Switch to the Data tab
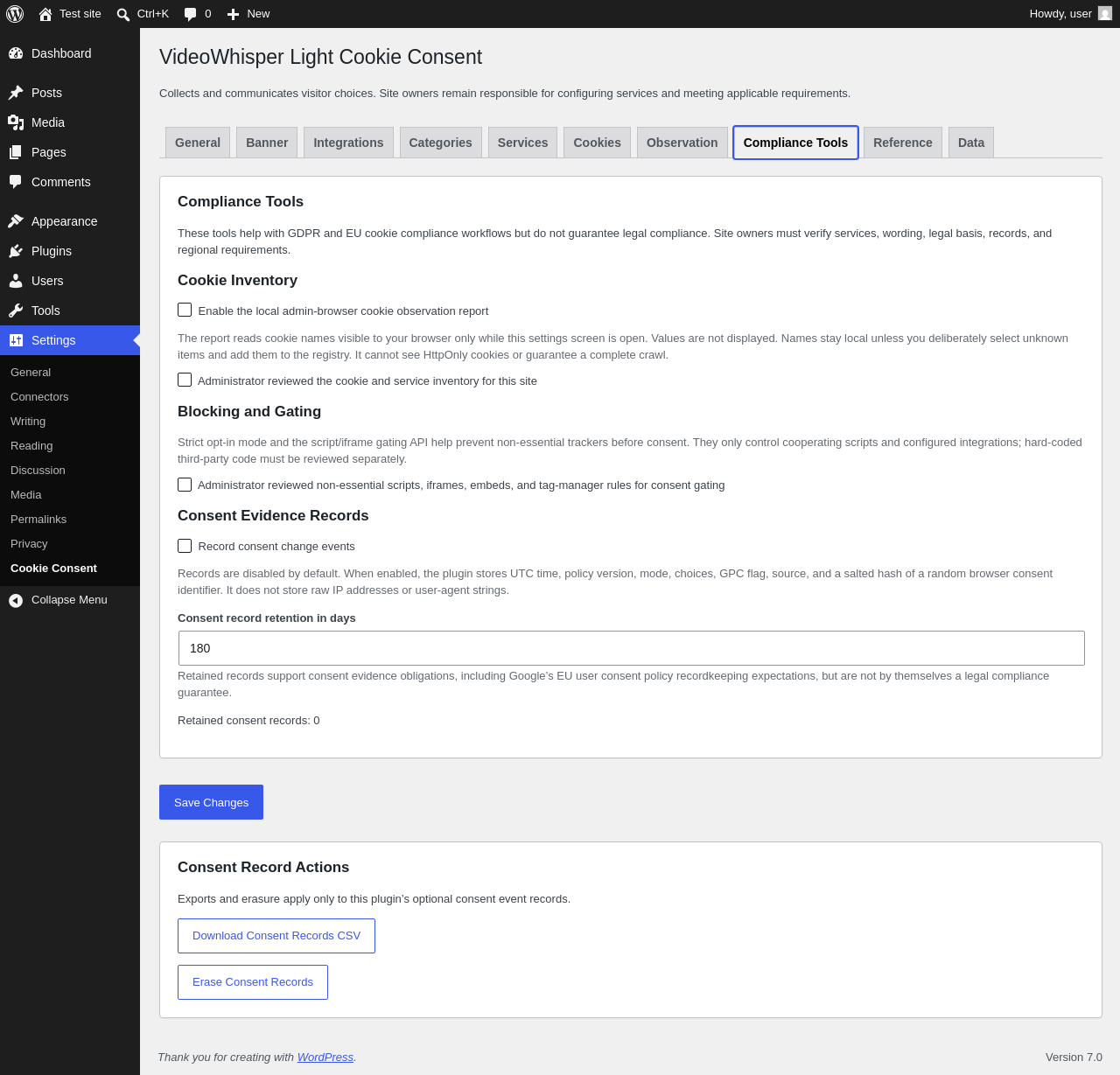The height and width of the screenshot is (1075, 1120). coord(971,143)
